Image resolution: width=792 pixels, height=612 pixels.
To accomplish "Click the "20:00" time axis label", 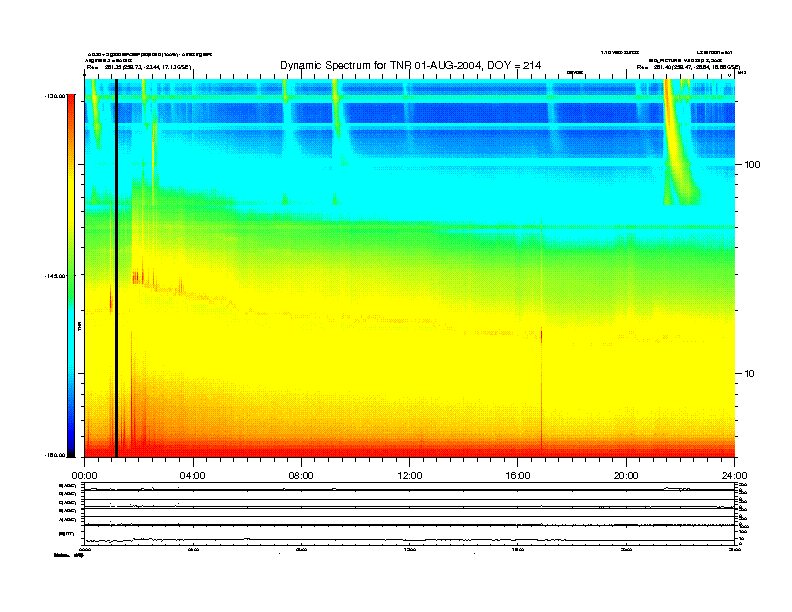I will (x=626, y=476).
